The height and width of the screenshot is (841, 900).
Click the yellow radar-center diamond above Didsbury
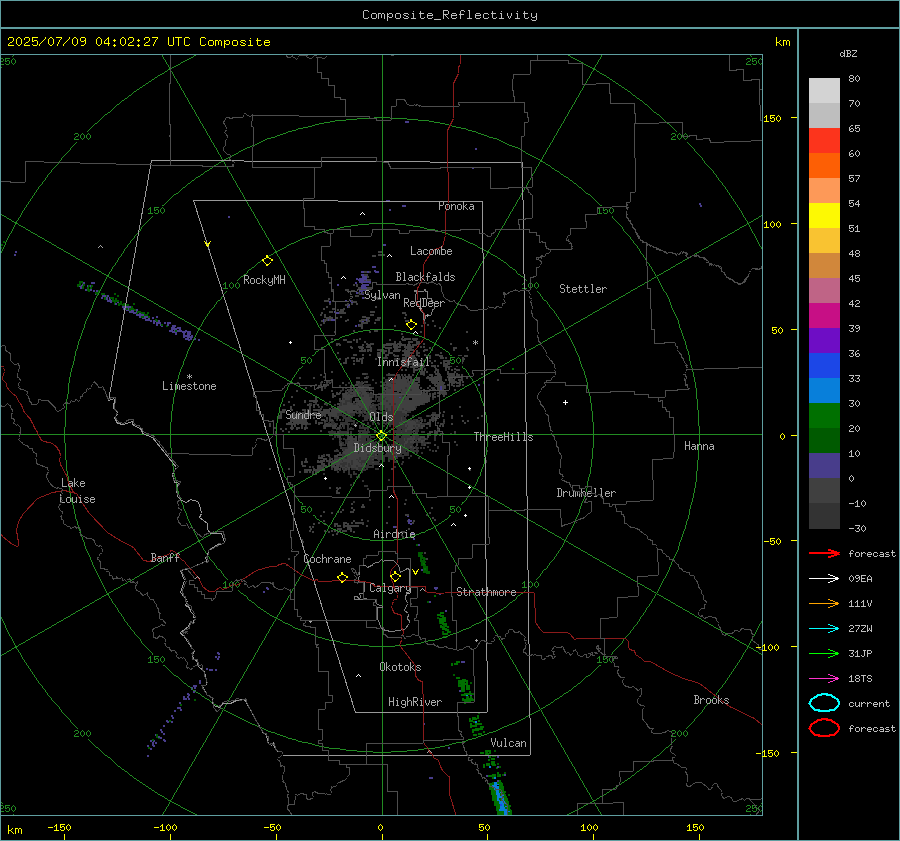click(x=381, y=436)
